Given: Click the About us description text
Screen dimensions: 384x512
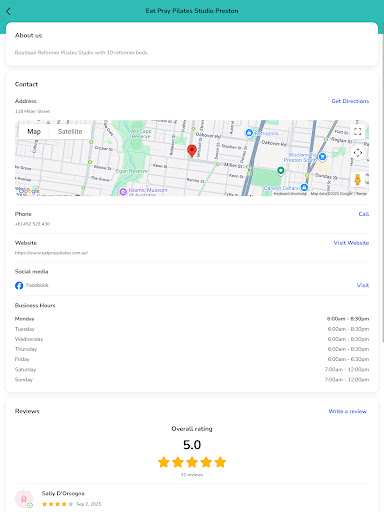Looking at the screenshot, I should pyautogui.click(x=81, y=53).
